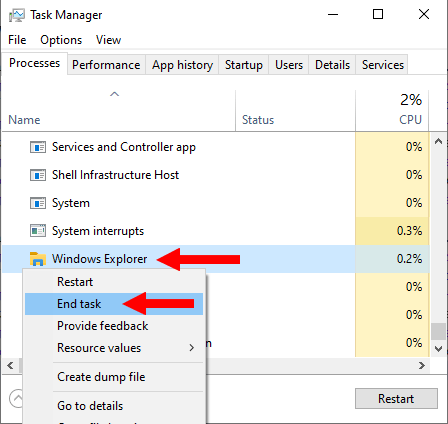Select the Windows Explorer process name
Screen dimensions: 448x424
click(99, 259)
